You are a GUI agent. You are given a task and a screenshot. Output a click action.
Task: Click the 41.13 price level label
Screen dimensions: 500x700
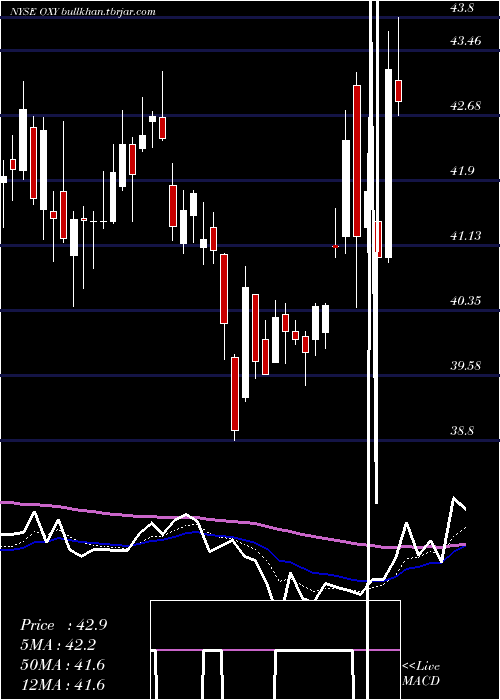tap(466, 235)
